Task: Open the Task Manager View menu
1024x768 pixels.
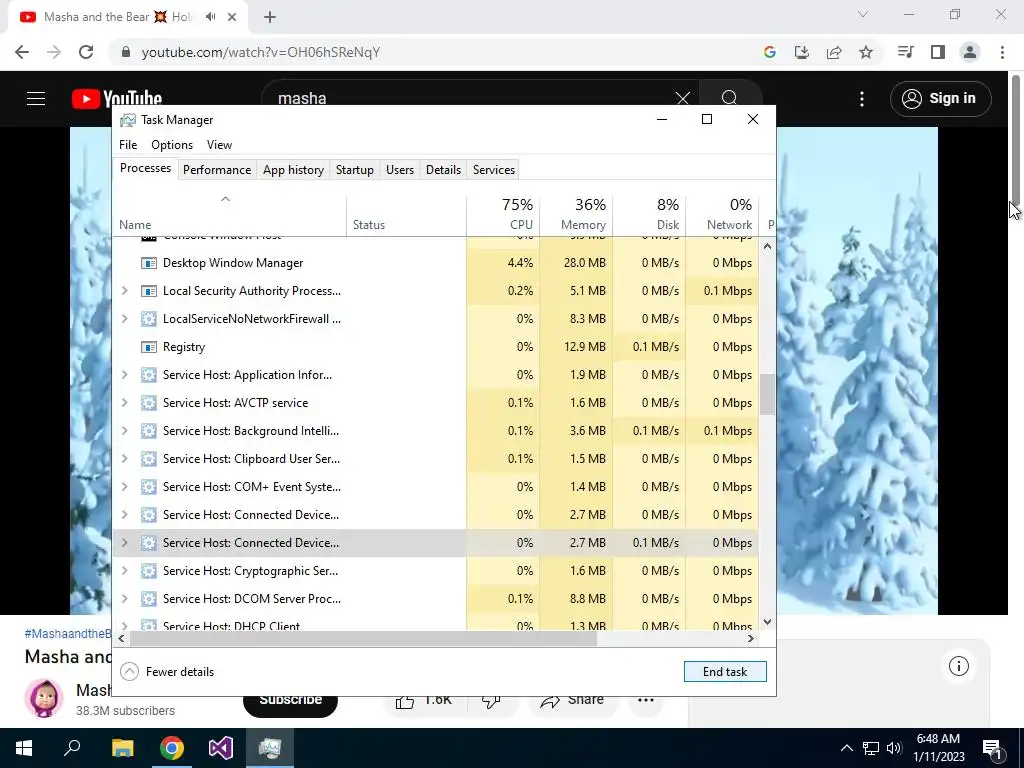Action: point(219,145)
